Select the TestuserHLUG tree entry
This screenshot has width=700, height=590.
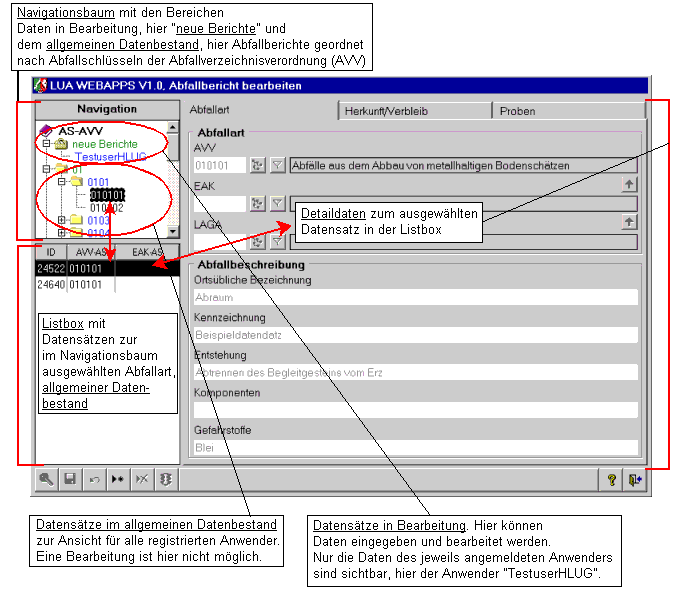tap(112, 157)
